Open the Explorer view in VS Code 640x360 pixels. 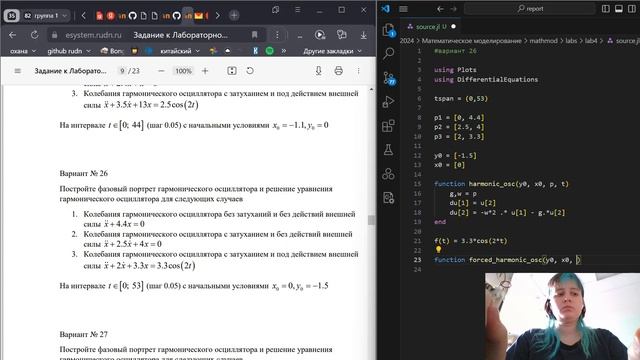click(x=388, y=29)
